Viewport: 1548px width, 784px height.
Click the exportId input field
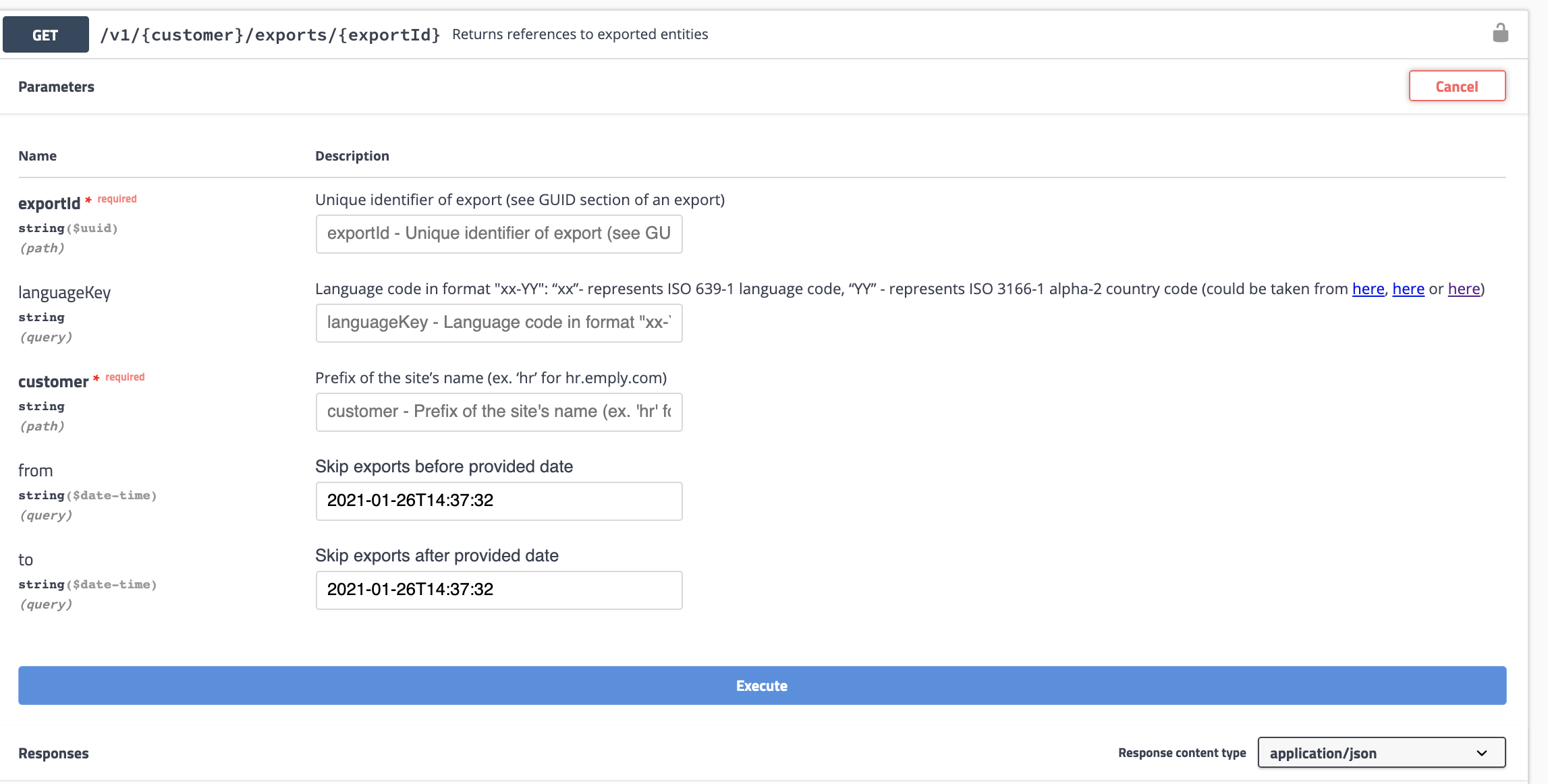499,233
